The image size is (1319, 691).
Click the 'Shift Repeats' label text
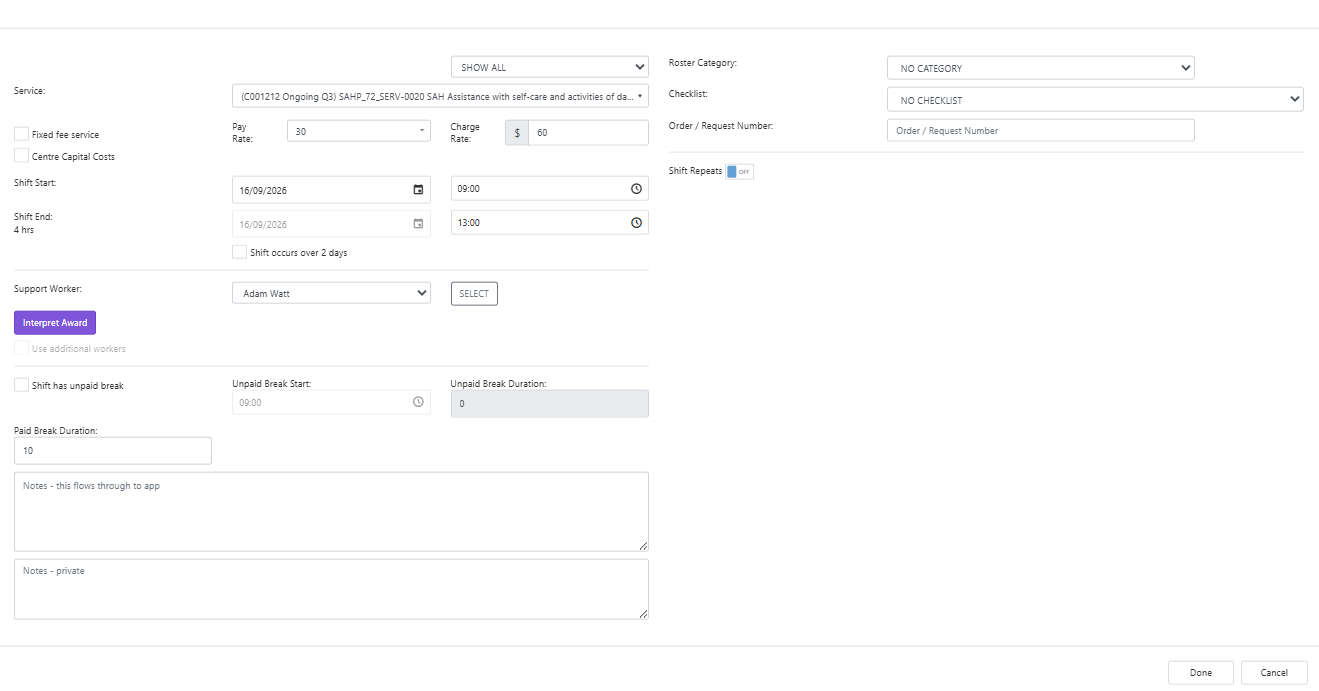pyautogui.click(x=695, y=171)
